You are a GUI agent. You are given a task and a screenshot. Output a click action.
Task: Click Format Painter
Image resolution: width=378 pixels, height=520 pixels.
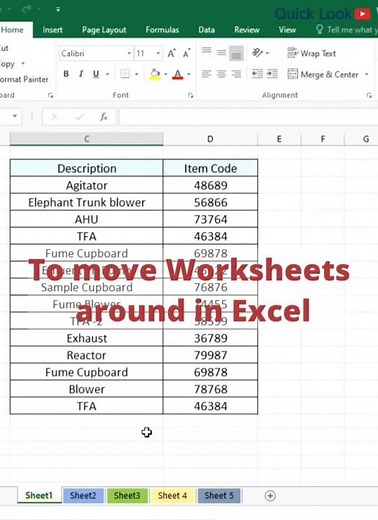tap(24, 79)
